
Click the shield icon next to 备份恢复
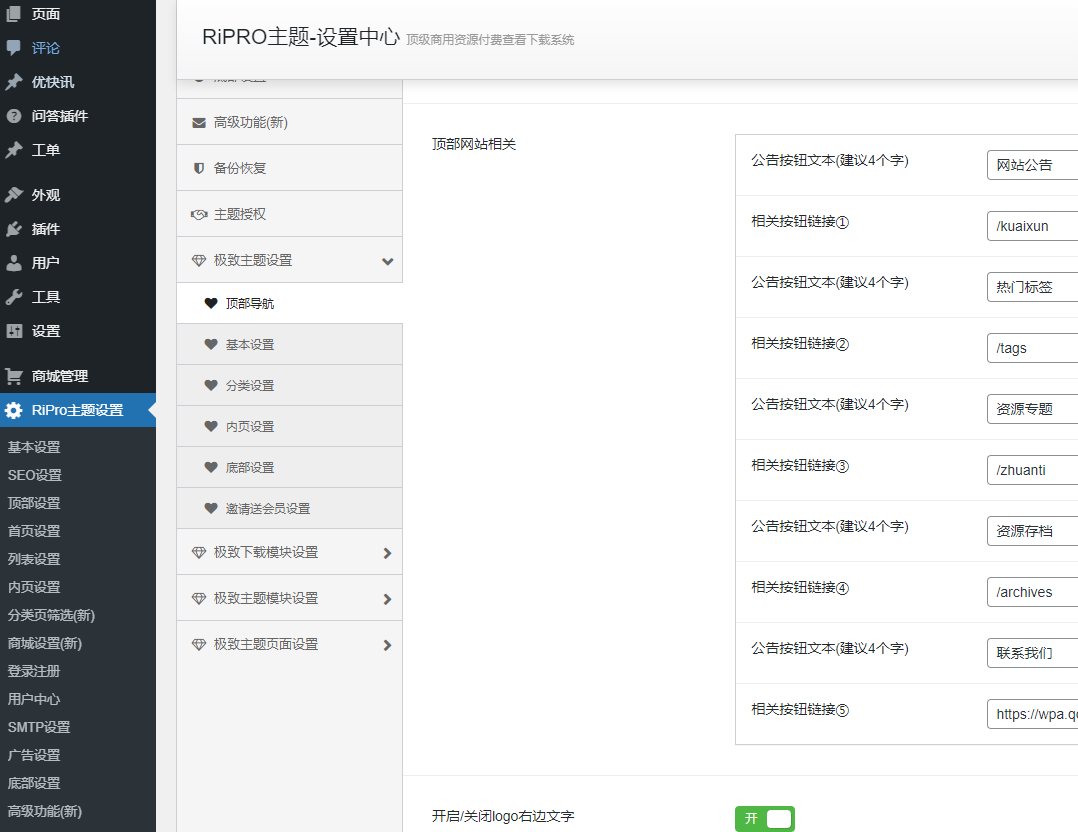tap(198, 168)
